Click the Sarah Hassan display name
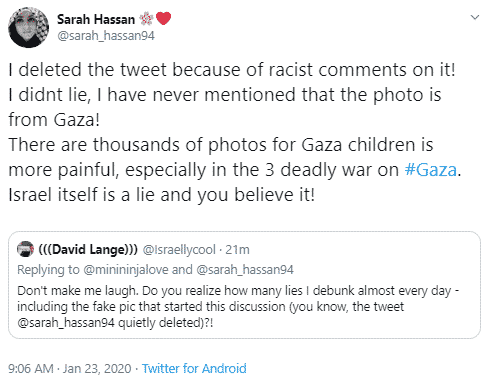 [96, 19]
